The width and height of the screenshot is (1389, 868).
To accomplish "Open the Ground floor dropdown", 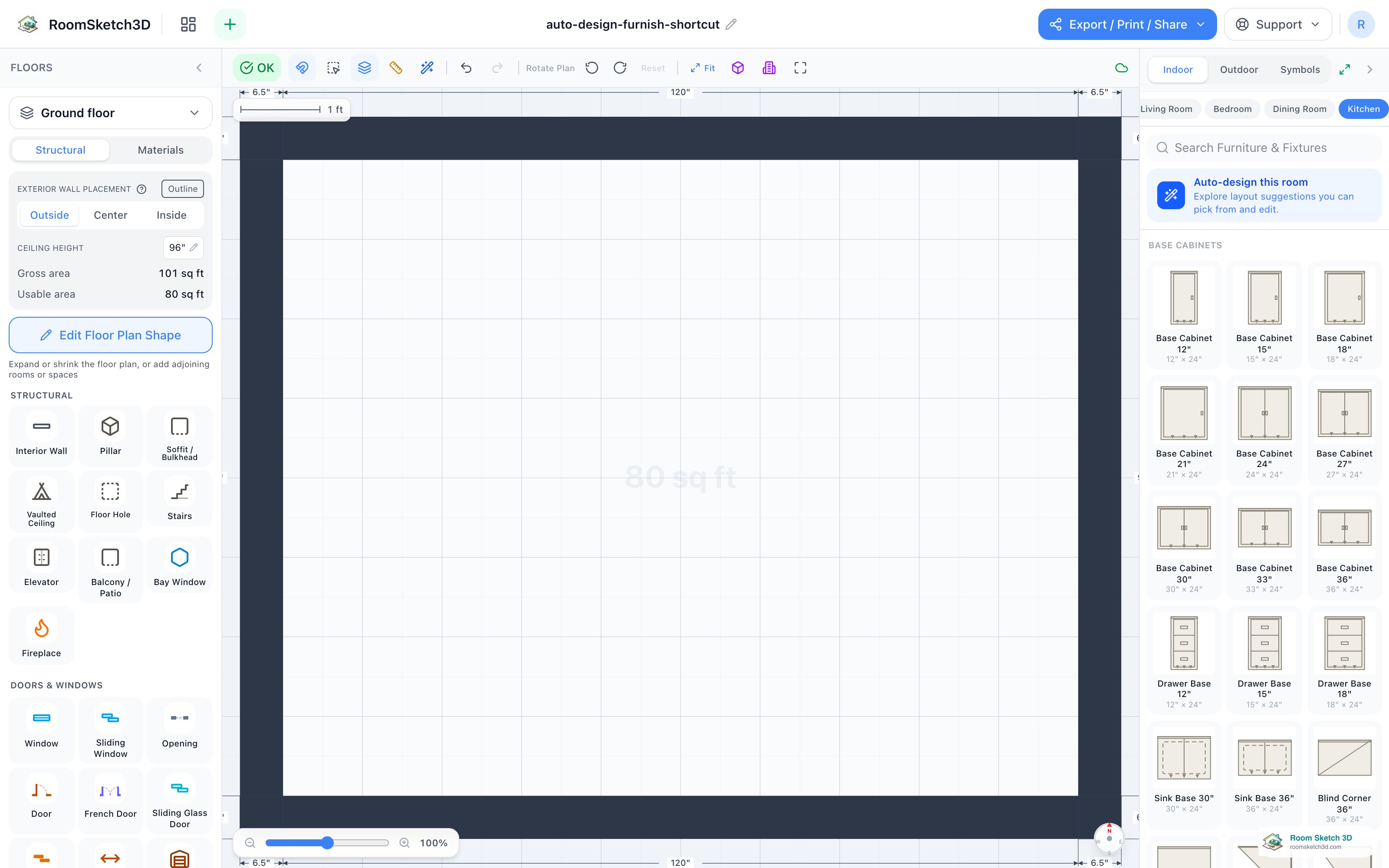I will pos(111,113).
